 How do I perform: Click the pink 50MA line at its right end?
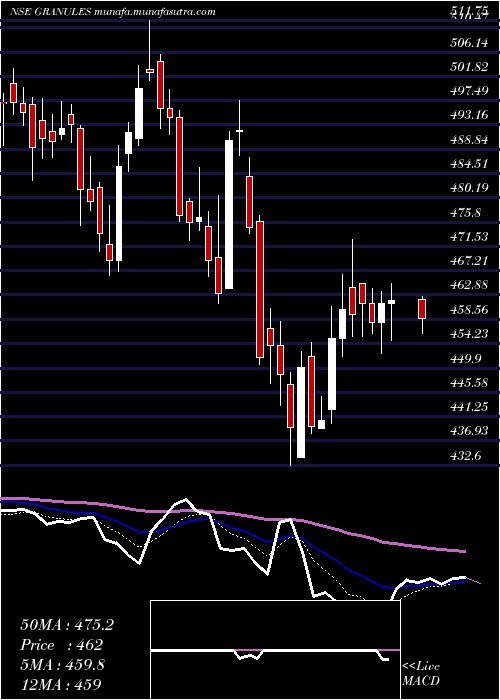pos(462,551)
